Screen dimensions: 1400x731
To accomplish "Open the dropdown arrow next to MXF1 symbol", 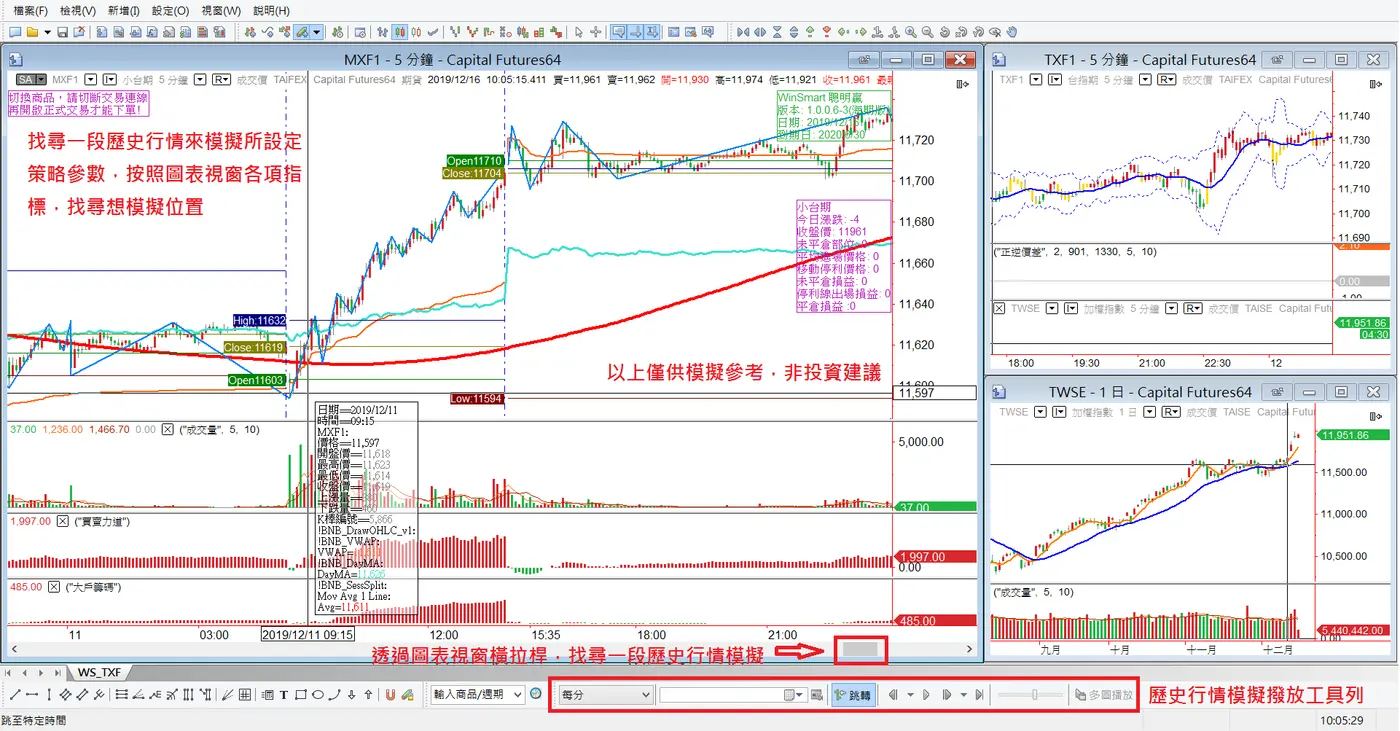I will [x=91, y=79].
